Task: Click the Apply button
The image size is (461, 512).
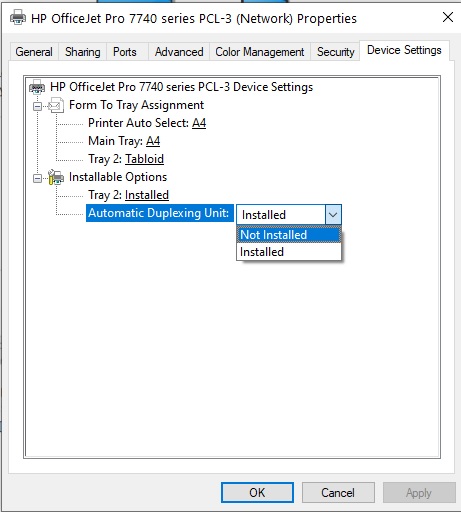Action: tap(419, 492)
